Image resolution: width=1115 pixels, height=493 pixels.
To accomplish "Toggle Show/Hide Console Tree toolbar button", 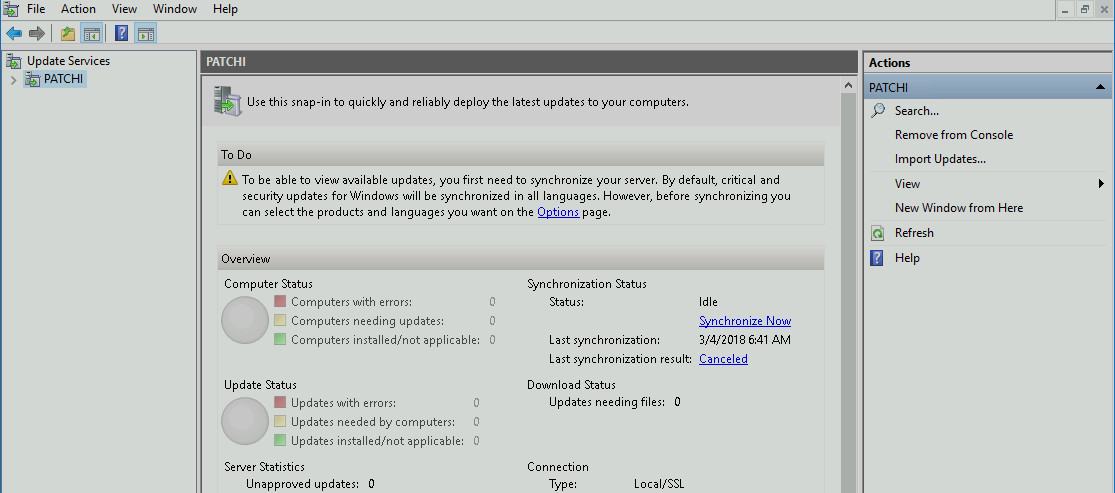I will 91,34.
